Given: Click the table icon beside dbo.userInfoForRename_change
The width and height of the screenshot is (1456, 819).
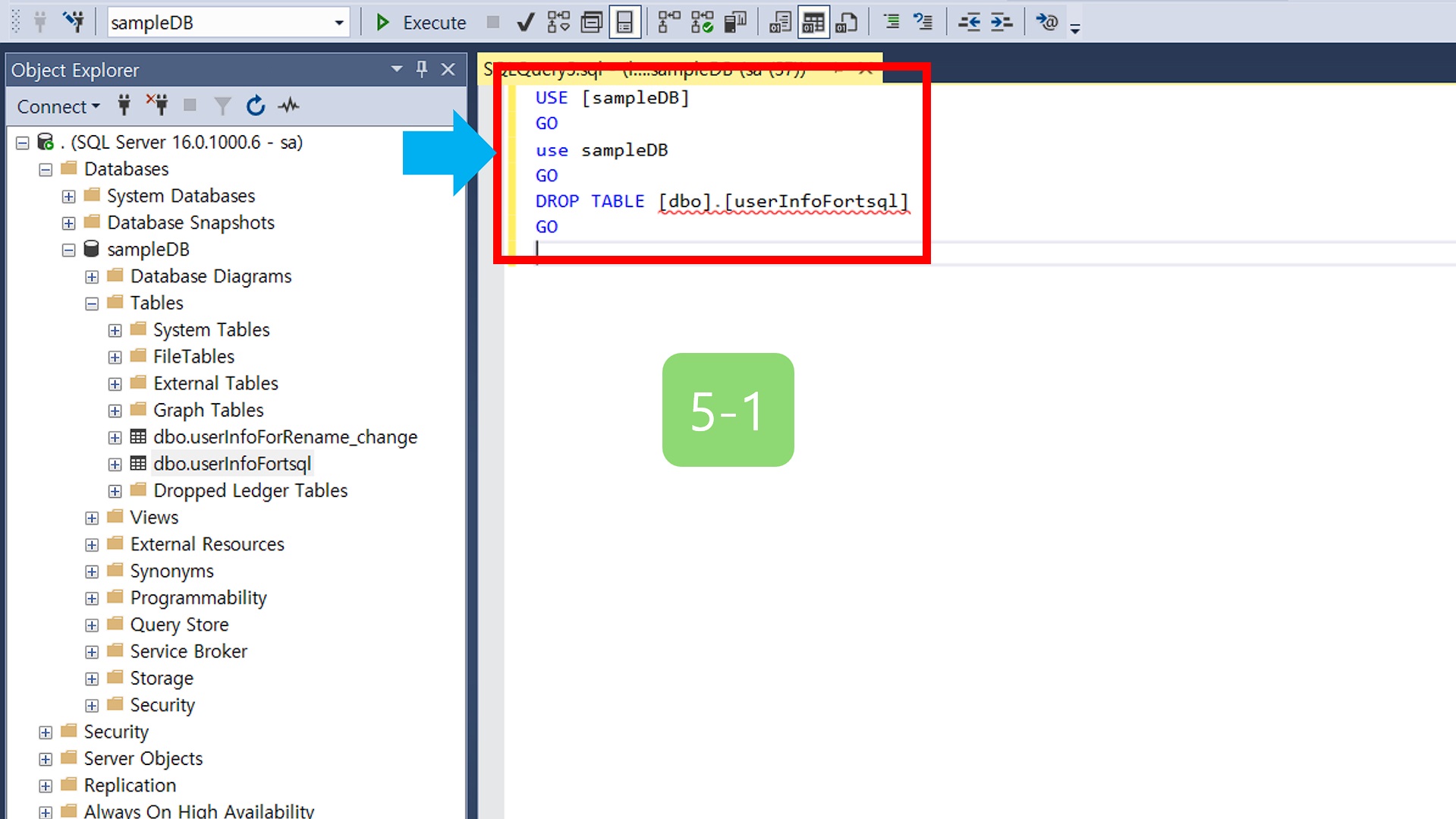Looking at the screenshot, I should click(x=138, y=436).
